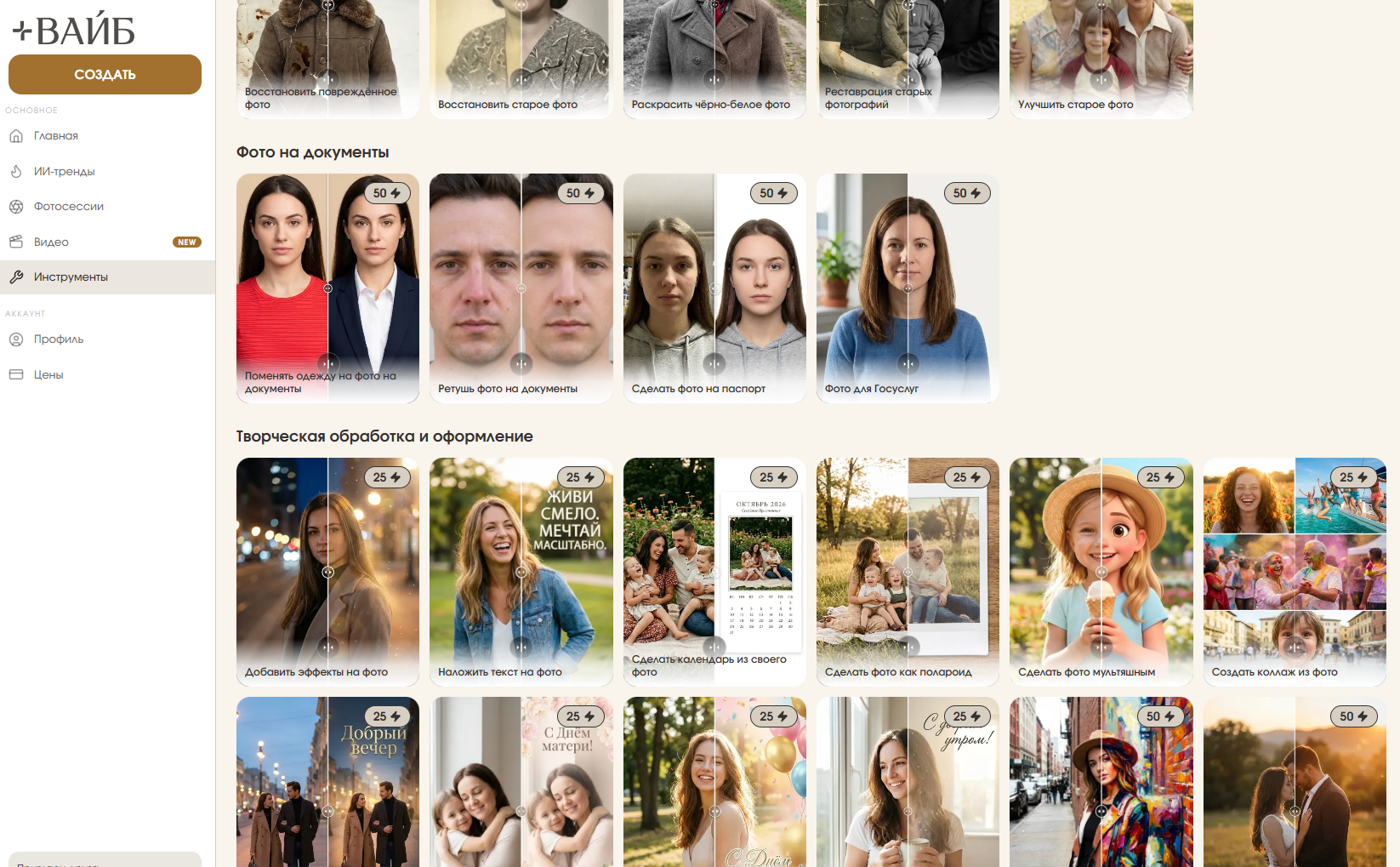Click the 50 credits badge on Фото для Госуслуг

tap(967, 193)
